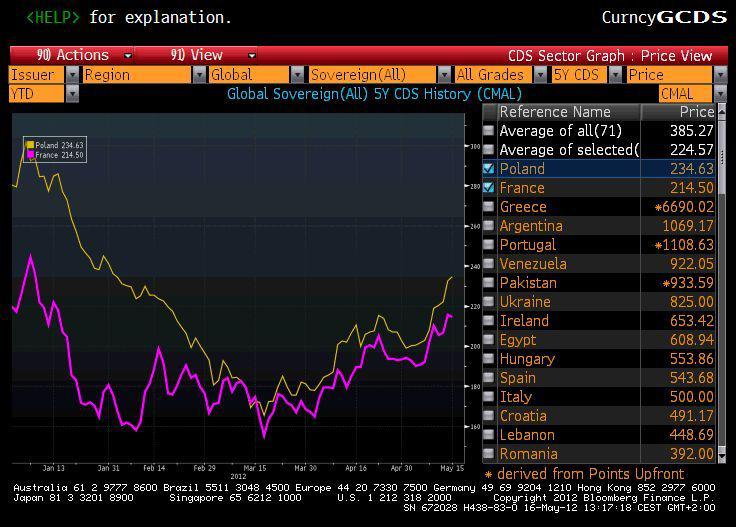Select the Argentina reference name
The image size is (736, 527).
point(531,226)
